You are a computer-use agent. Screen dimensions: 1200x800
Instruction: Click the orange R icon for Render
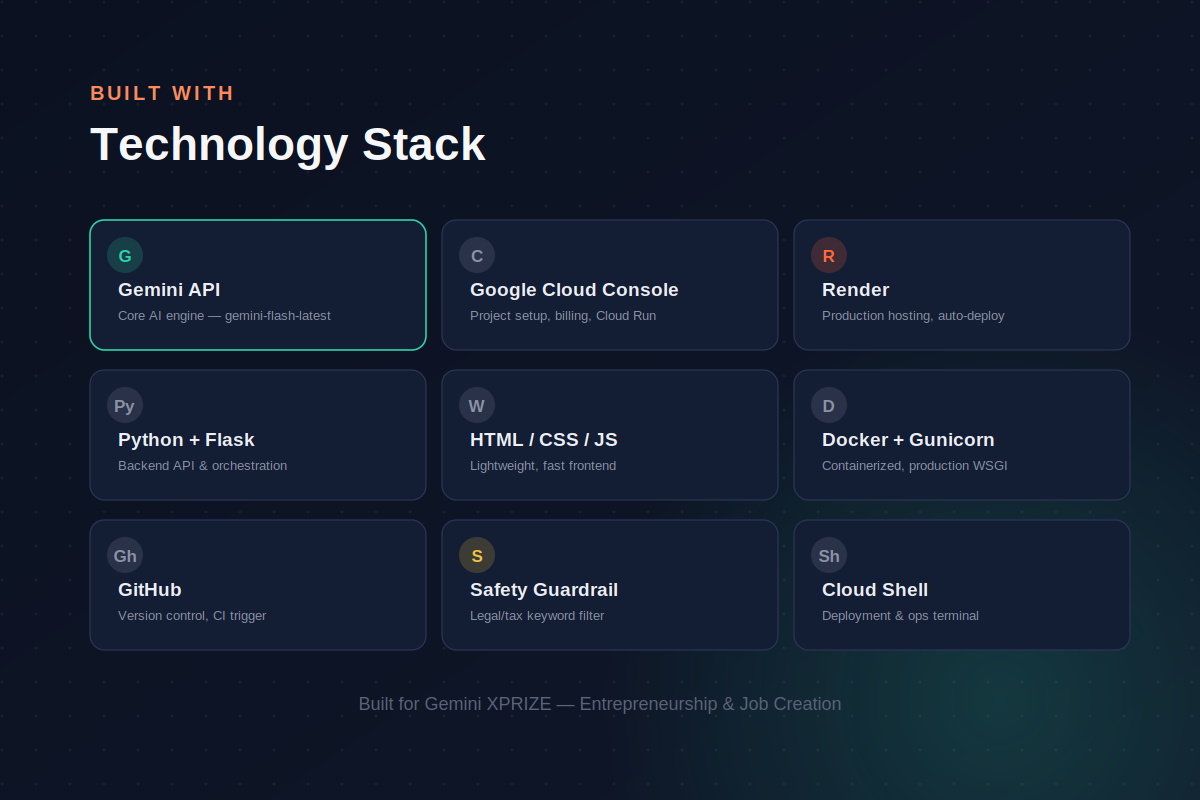coord(829,255)
